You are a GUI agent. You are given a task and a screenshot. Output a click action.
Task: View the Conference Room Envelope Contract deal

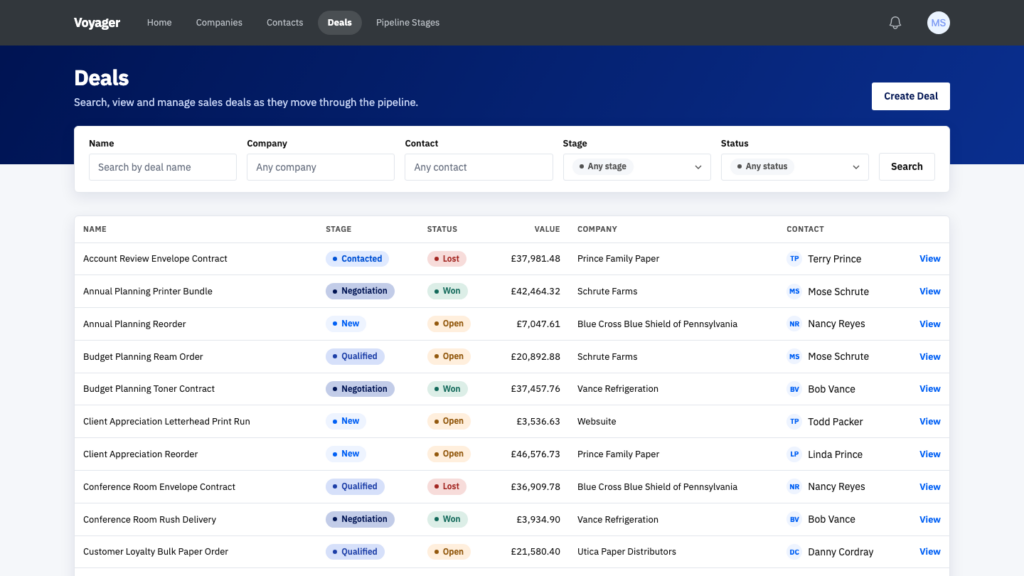(930, 487)
